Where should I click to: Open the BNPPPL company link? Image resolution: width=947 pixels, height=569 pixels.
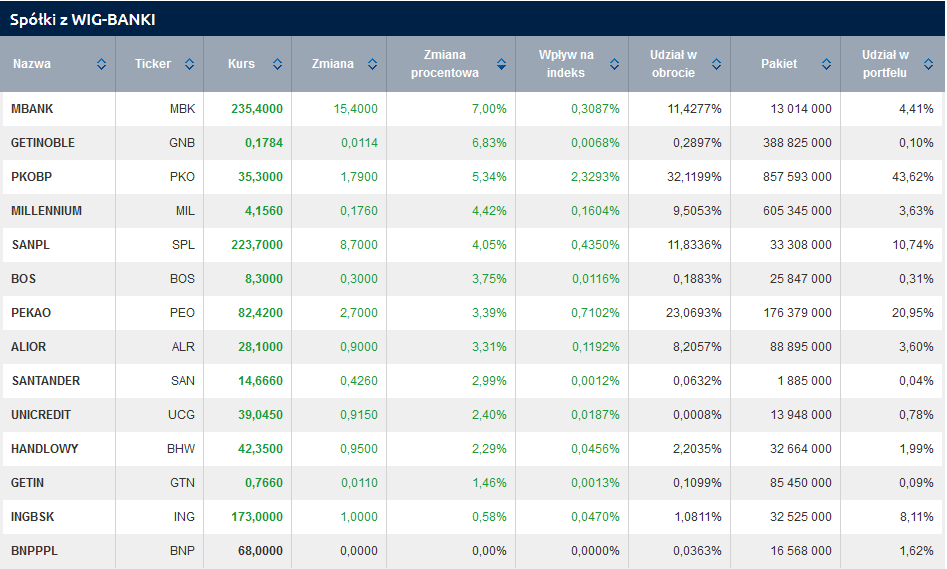click(x=34, y=551)
